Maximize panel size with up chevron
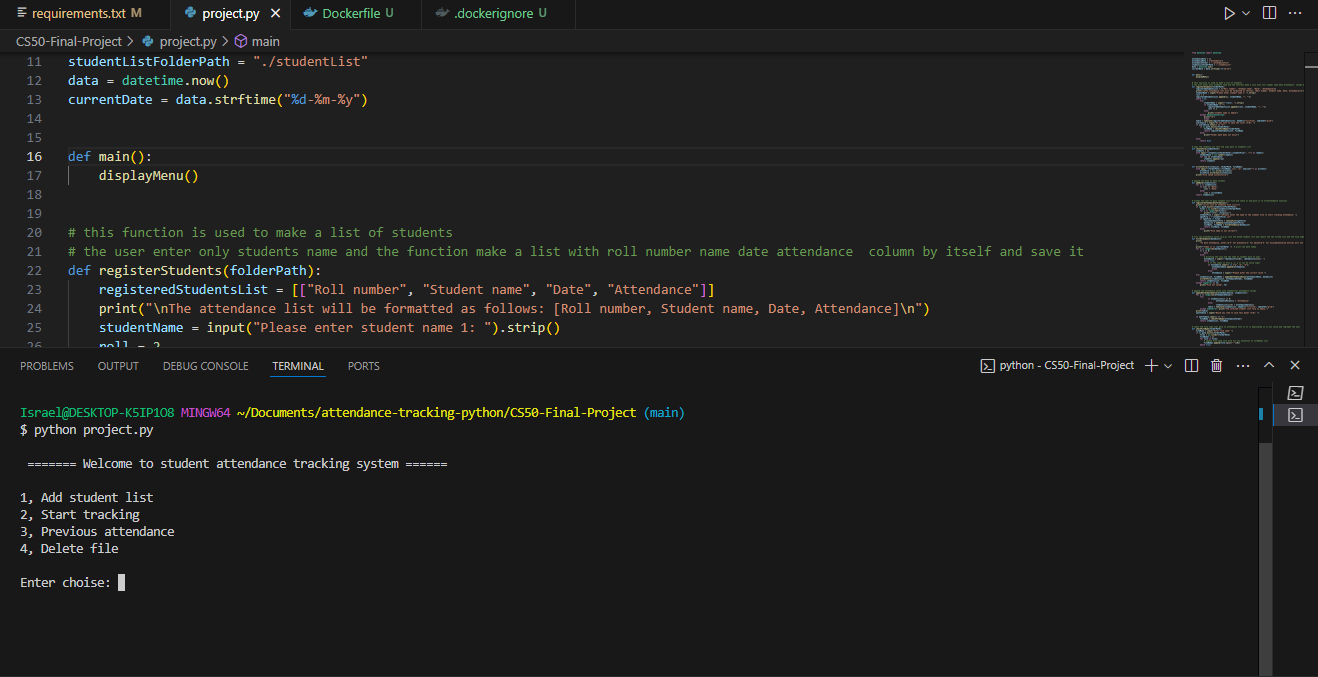Image resolution: width=1318 pixels, height=677 pixels. click(x=1269, y=366)
